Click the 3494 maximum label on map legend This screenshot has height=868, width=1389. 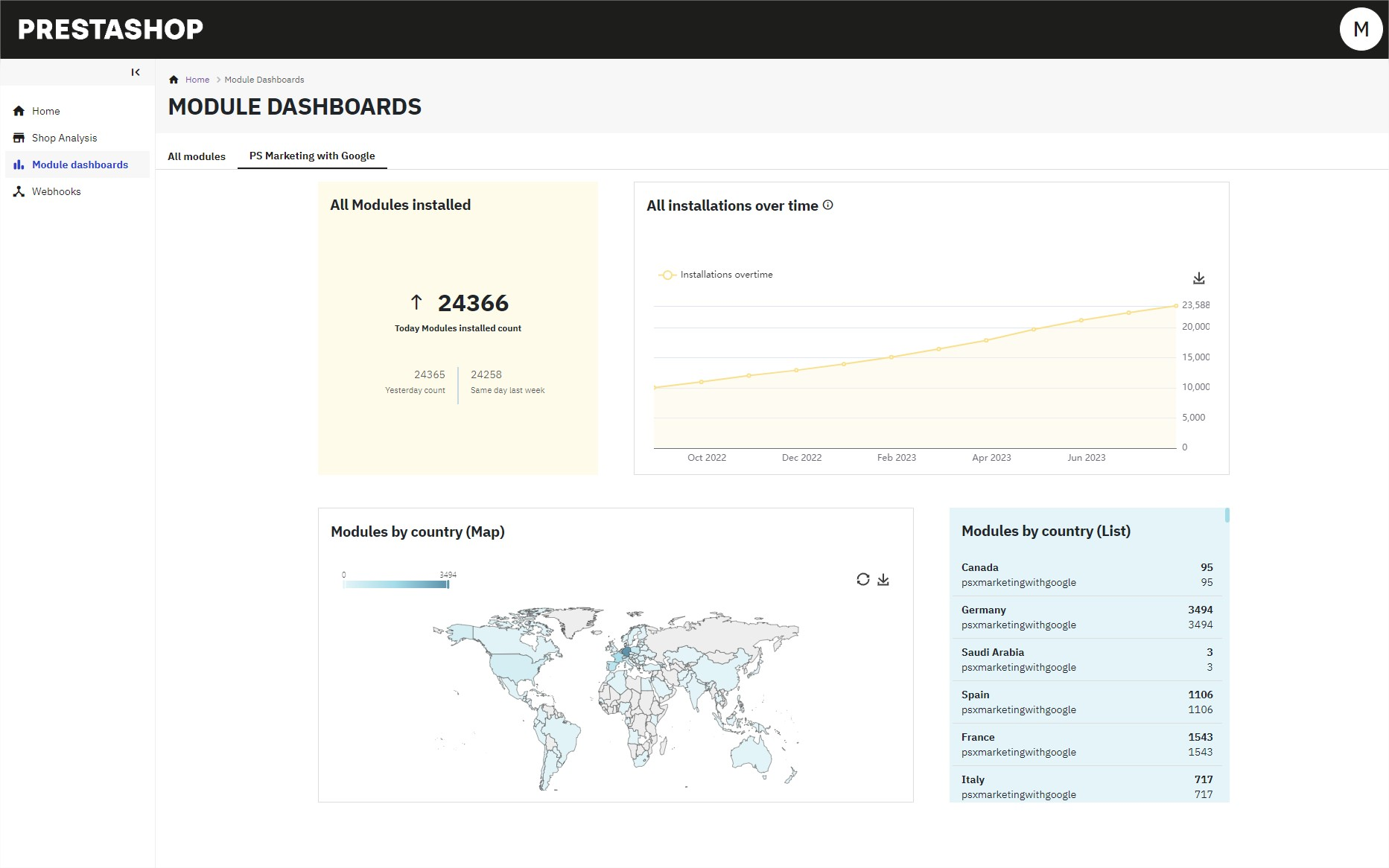(448, 575)
